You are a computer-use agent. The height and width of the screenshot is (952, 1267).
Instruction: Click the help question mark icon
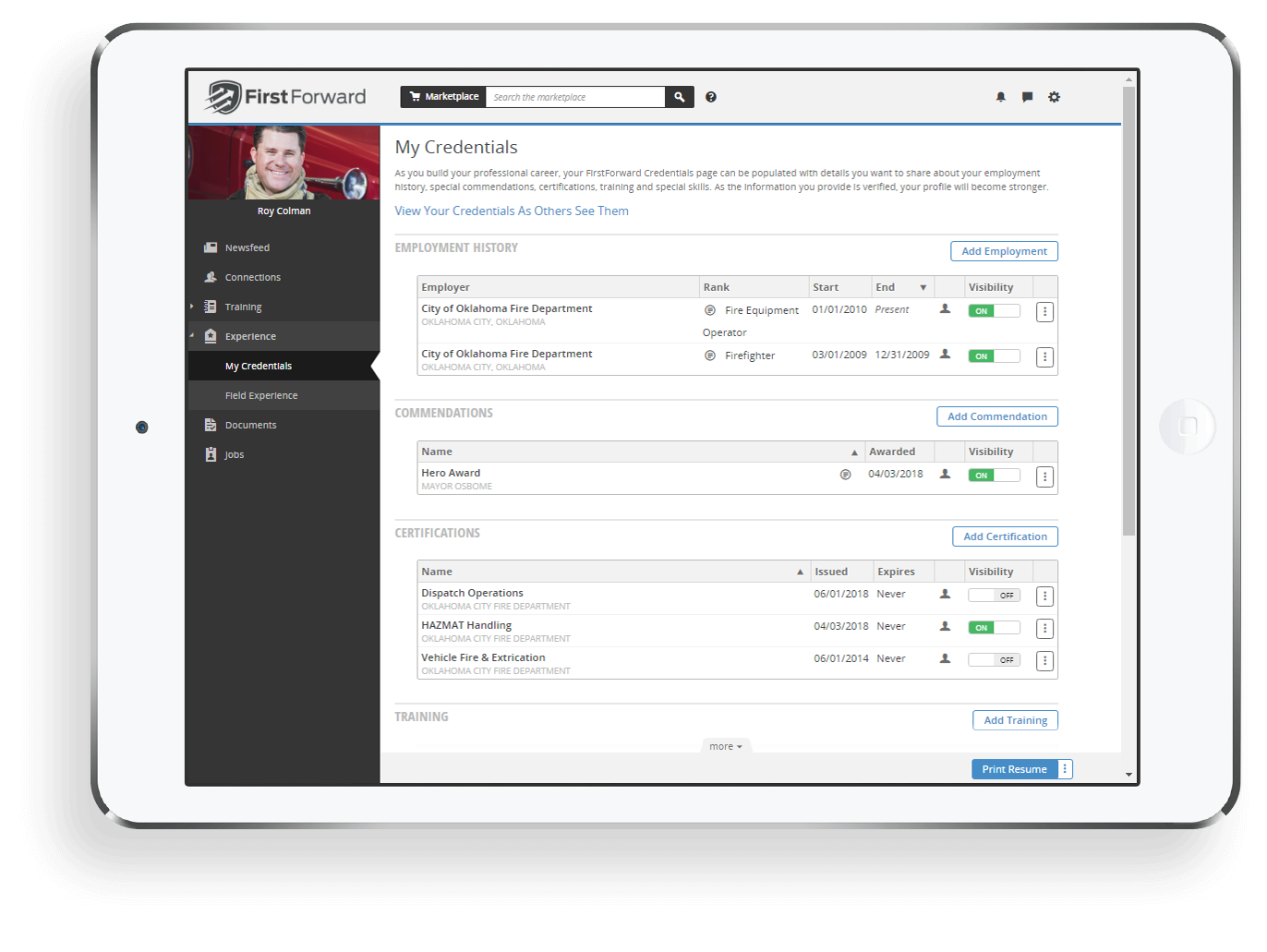[x=711, y=97]
